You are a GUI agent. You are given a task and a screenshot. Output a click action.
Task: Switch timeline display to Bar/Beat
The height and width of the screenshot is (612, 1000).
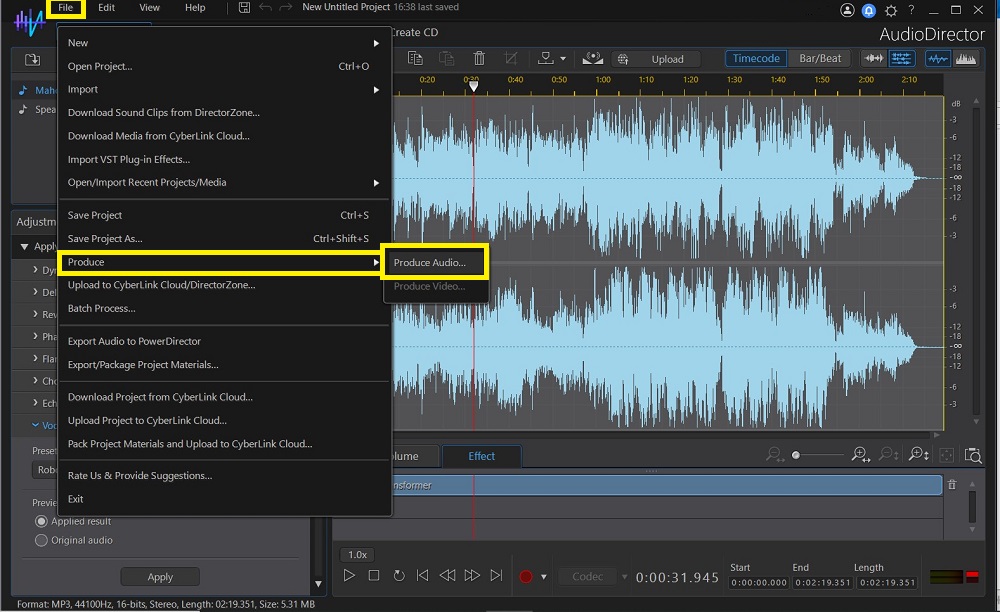pyautogui.click(x=819, y=58)
